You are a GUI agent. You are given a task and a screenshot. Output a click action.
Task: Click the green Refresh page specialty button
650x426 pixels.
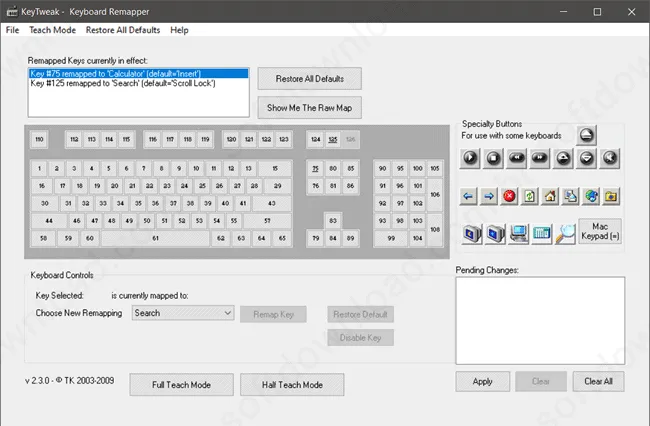click(x=529, y=196)
